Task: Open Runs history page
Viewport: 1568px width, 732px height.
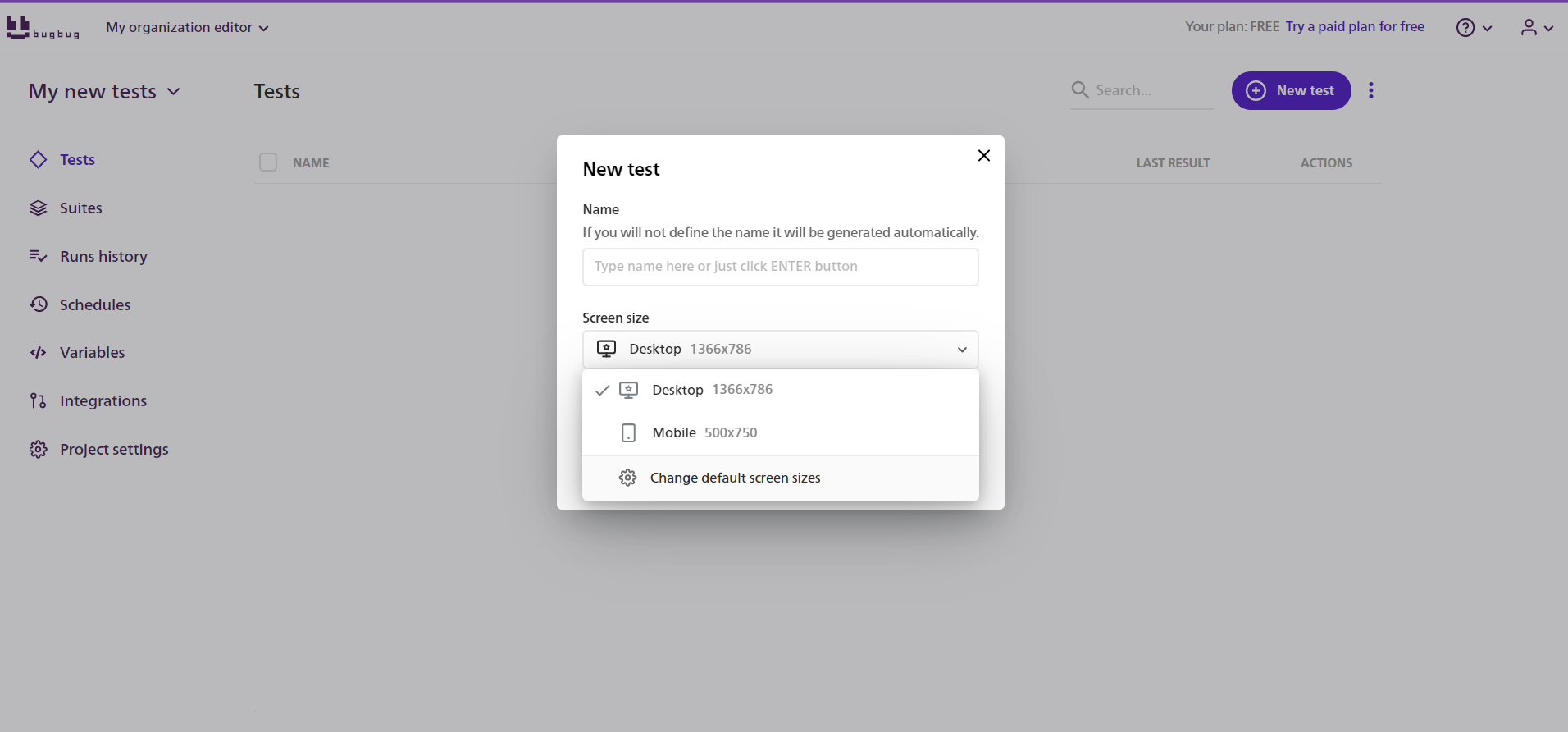Action: [x=103, y=256]
